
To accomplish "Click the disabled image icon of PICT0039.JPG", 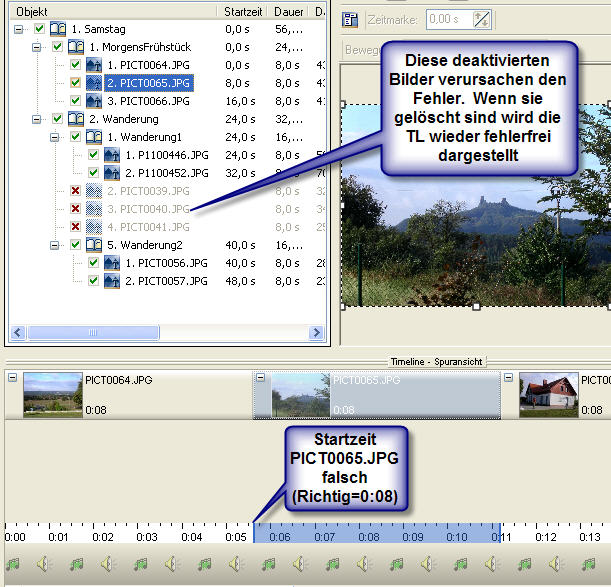I will tap(93, 191).
